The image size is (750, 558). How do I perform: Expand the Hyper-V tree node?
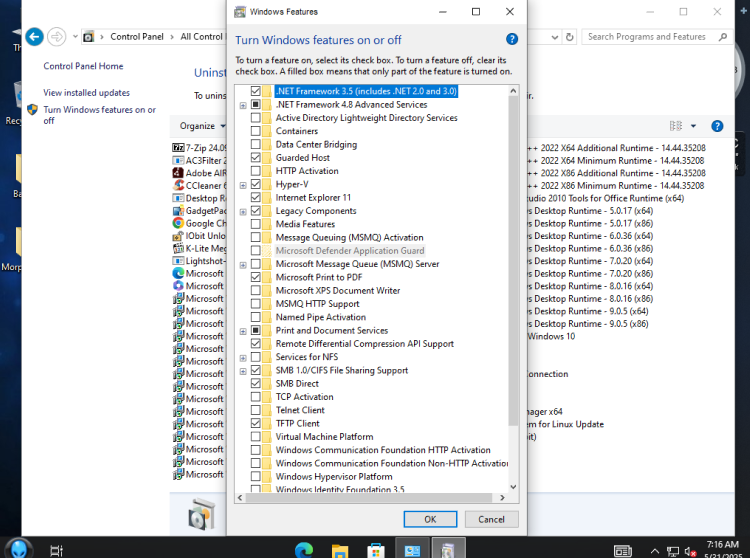[x=243, y=185]
